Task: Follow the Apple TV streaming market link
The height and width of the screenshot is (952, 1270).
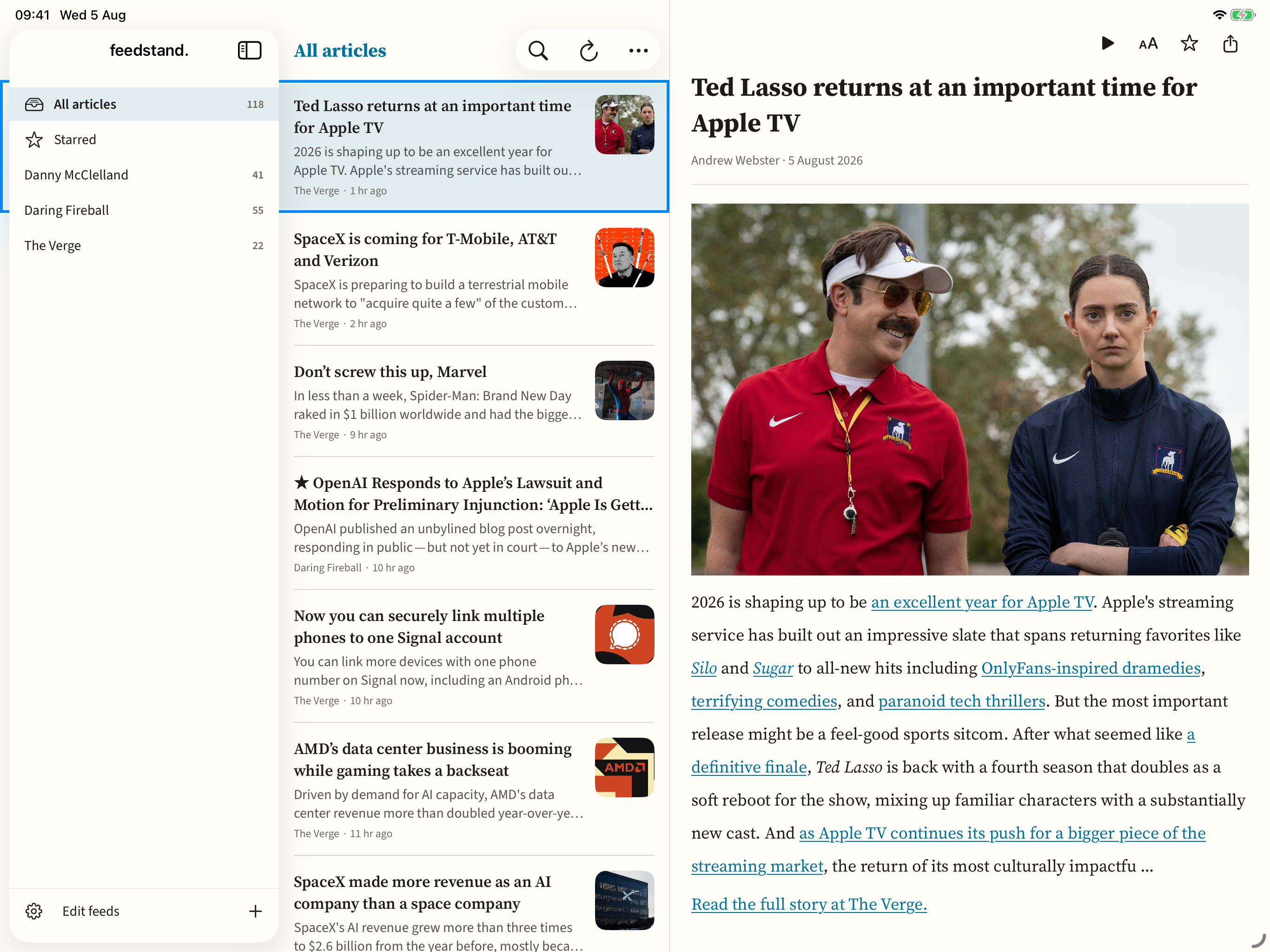Action: point(1002,833)
